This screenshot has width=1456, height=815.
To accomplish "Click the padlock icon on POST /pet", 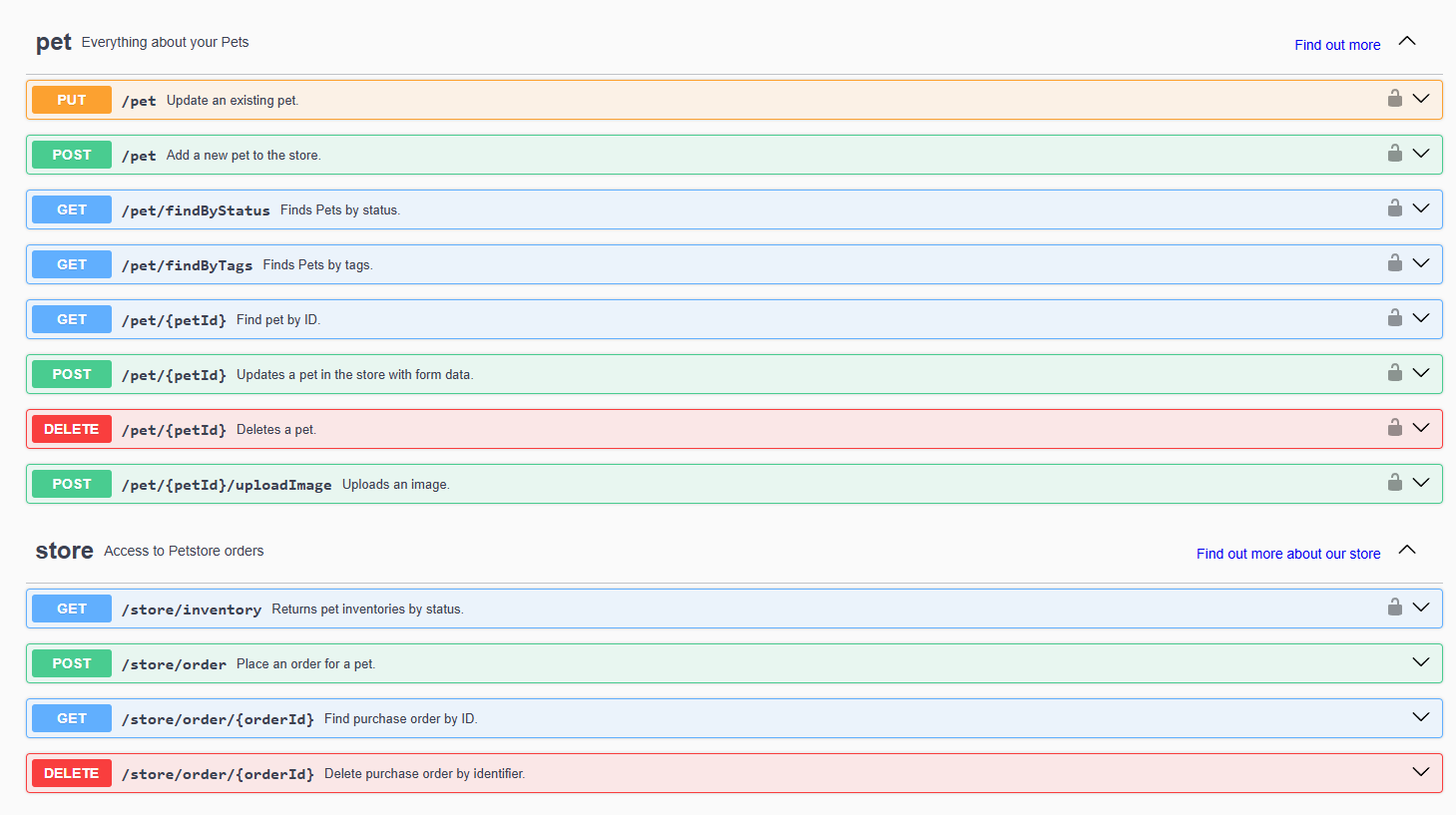I will pos(1394,153).
